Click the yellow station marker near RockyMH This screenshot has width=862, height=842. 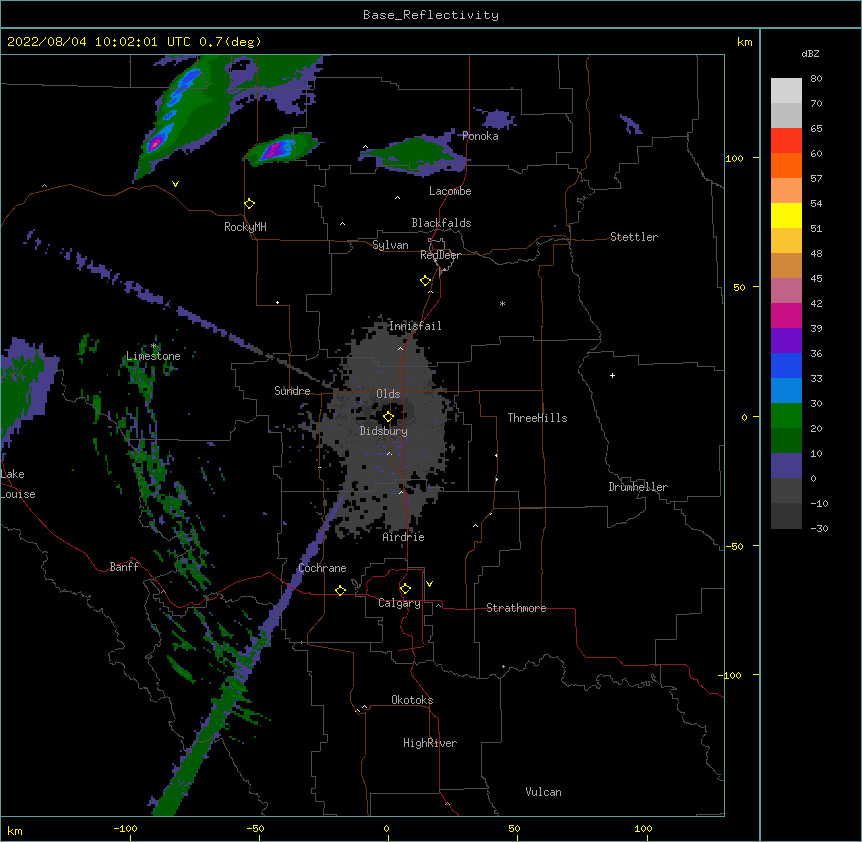click(x=250, y=204)
